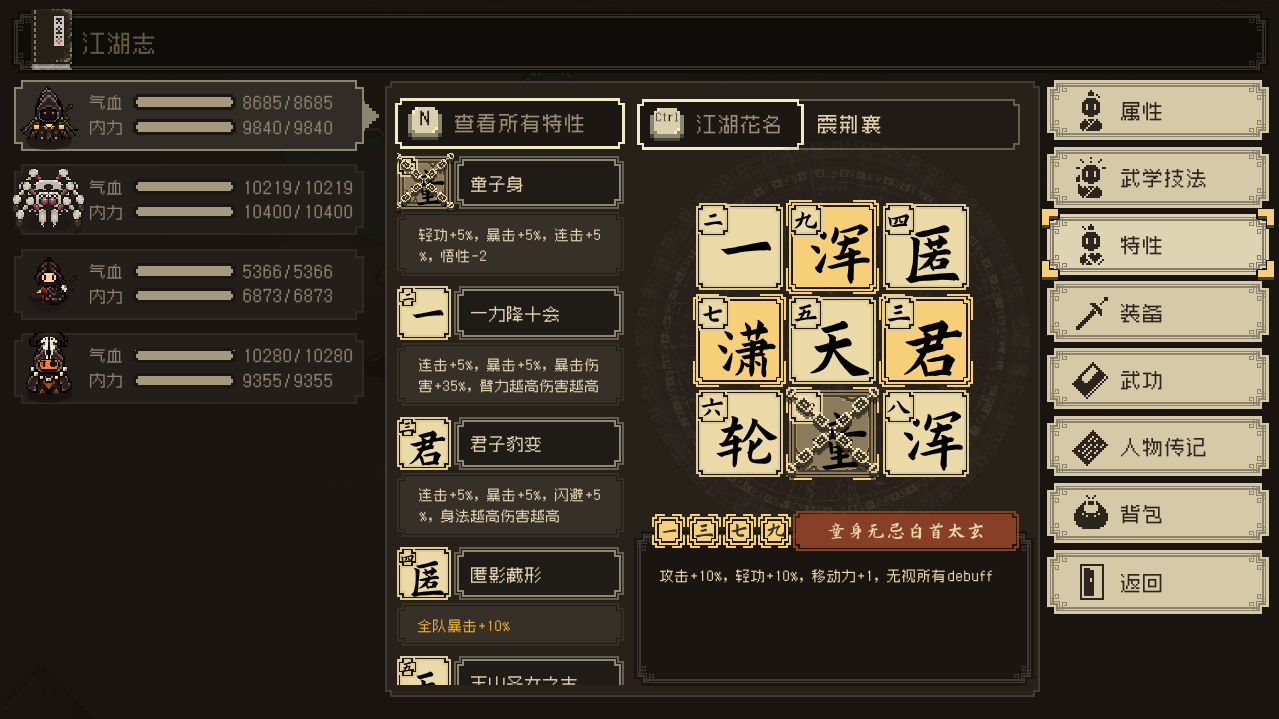Click 查看所有特性 button
Viewport: 1279px width, 719px height.
510,123
